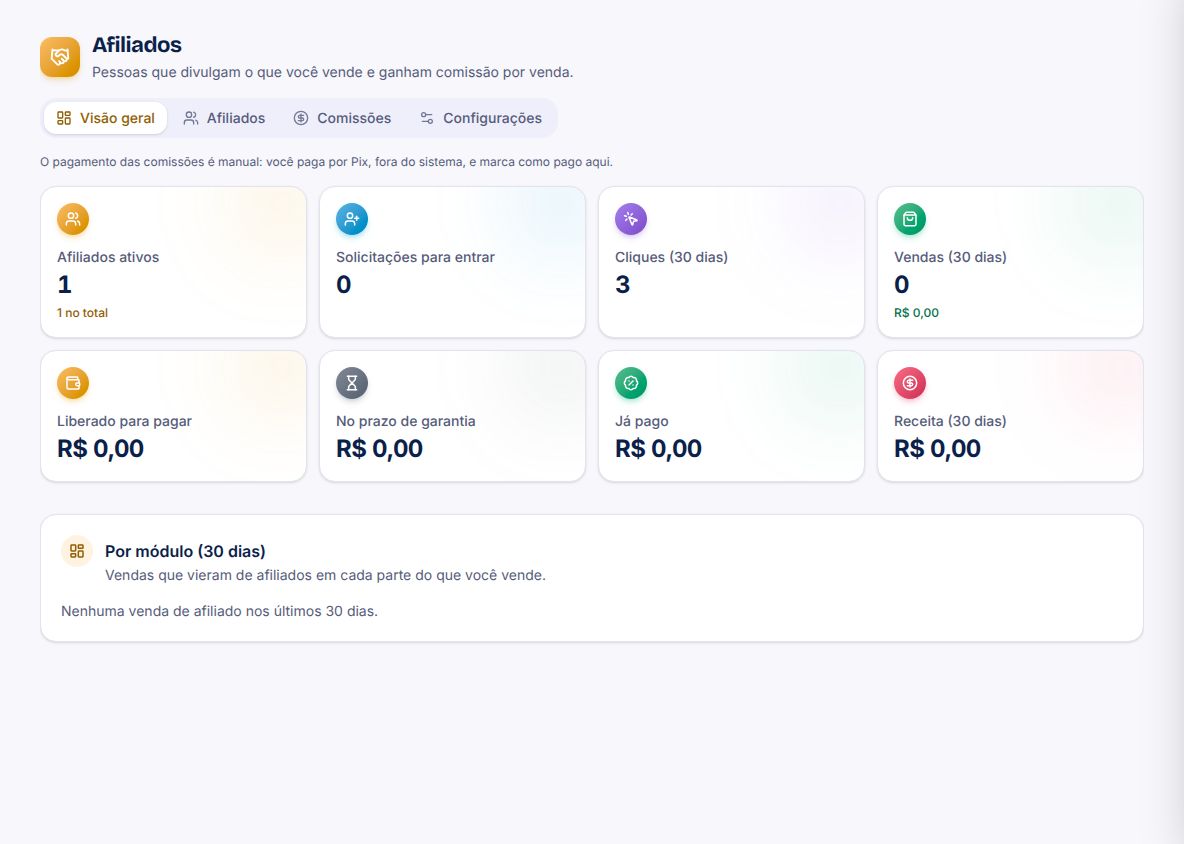
Task: Click the "1 no total" text
Action: click(82, 313)
